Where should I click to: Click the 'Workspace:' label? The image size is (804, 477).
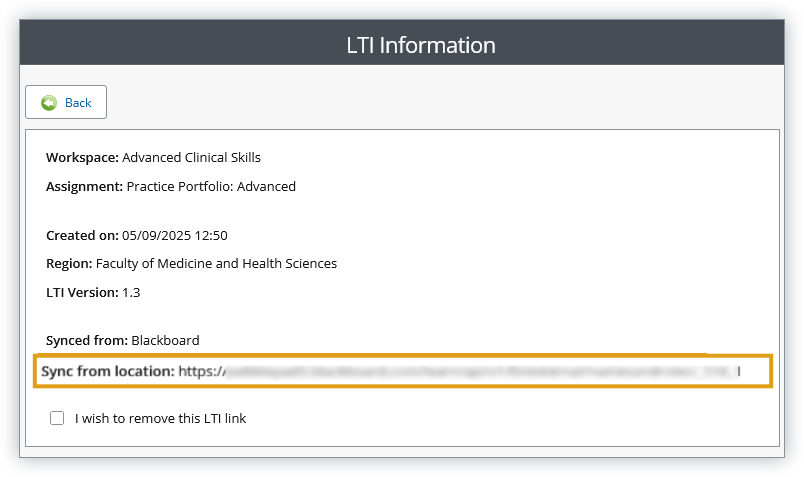(x=82, y=157)
